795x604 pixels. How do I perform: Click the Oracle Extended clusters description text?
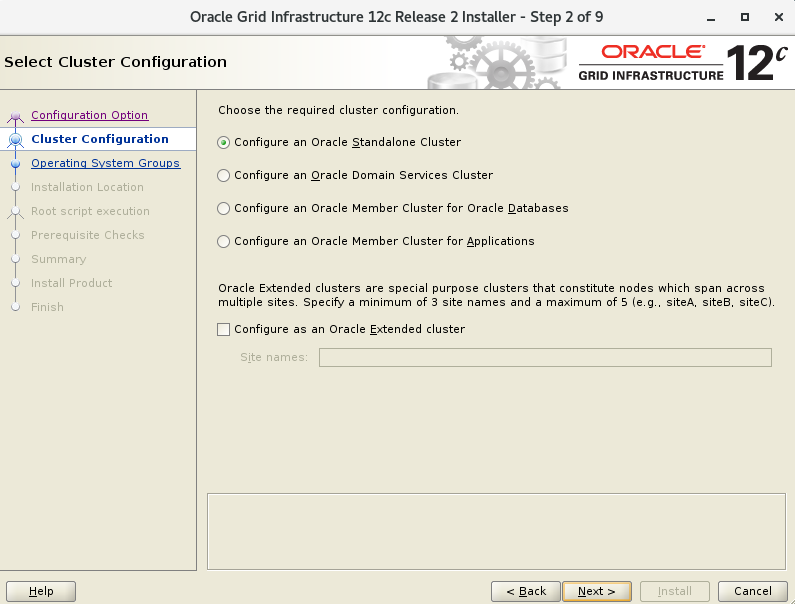(496, 295)
